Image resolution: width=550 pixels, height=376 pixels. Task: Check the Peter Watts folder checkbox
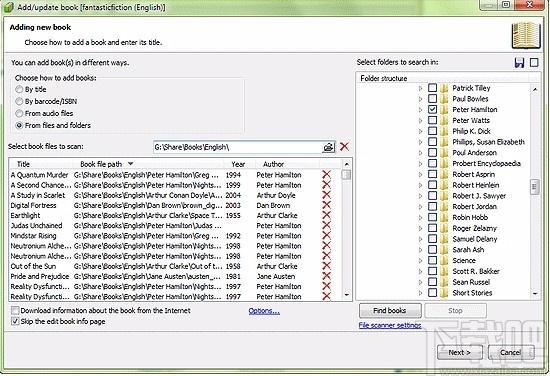coord(432,120)
